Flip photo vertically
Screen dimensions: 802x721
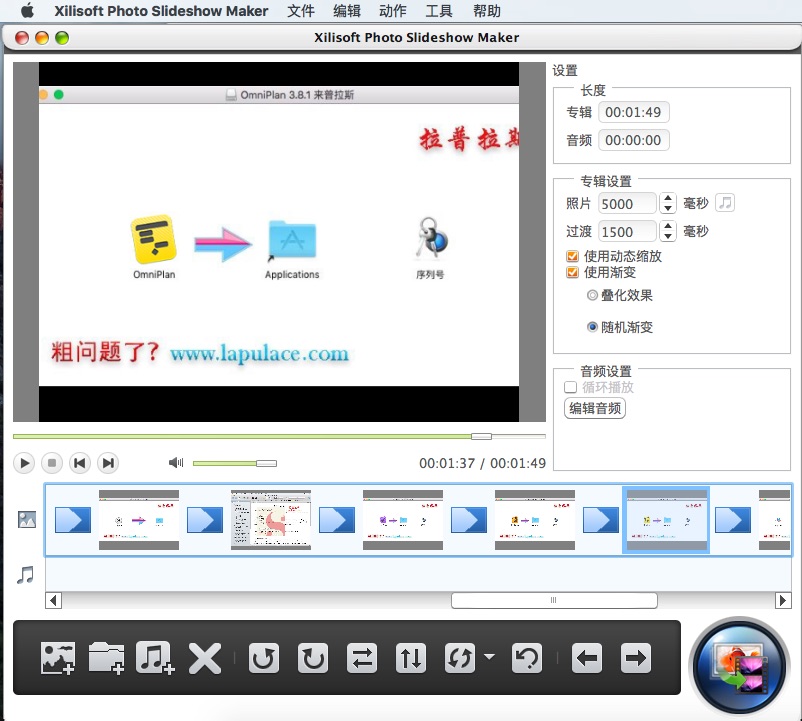tap(411, 658)
